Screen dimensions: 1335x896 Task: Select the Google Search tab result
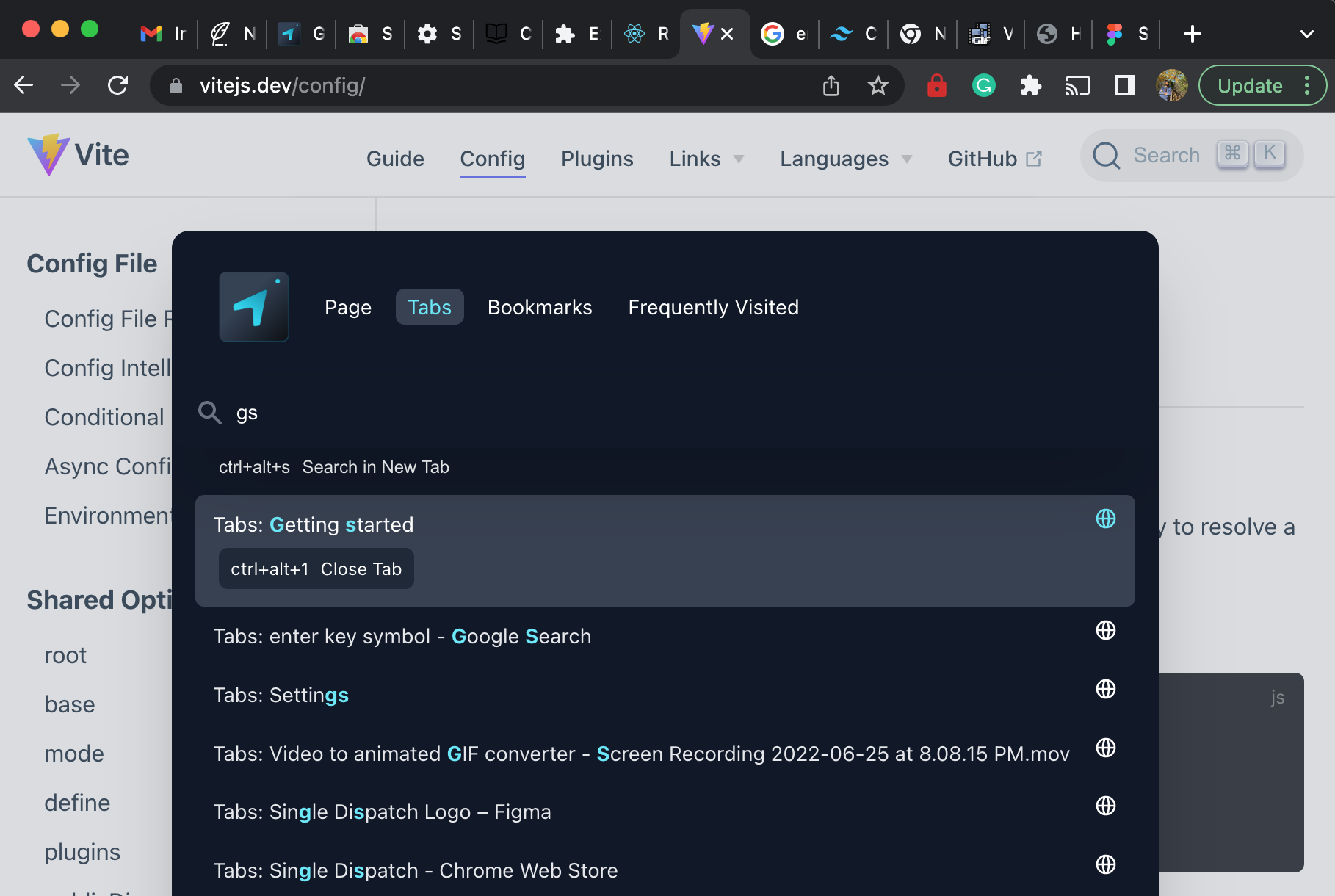click(665, 636)
